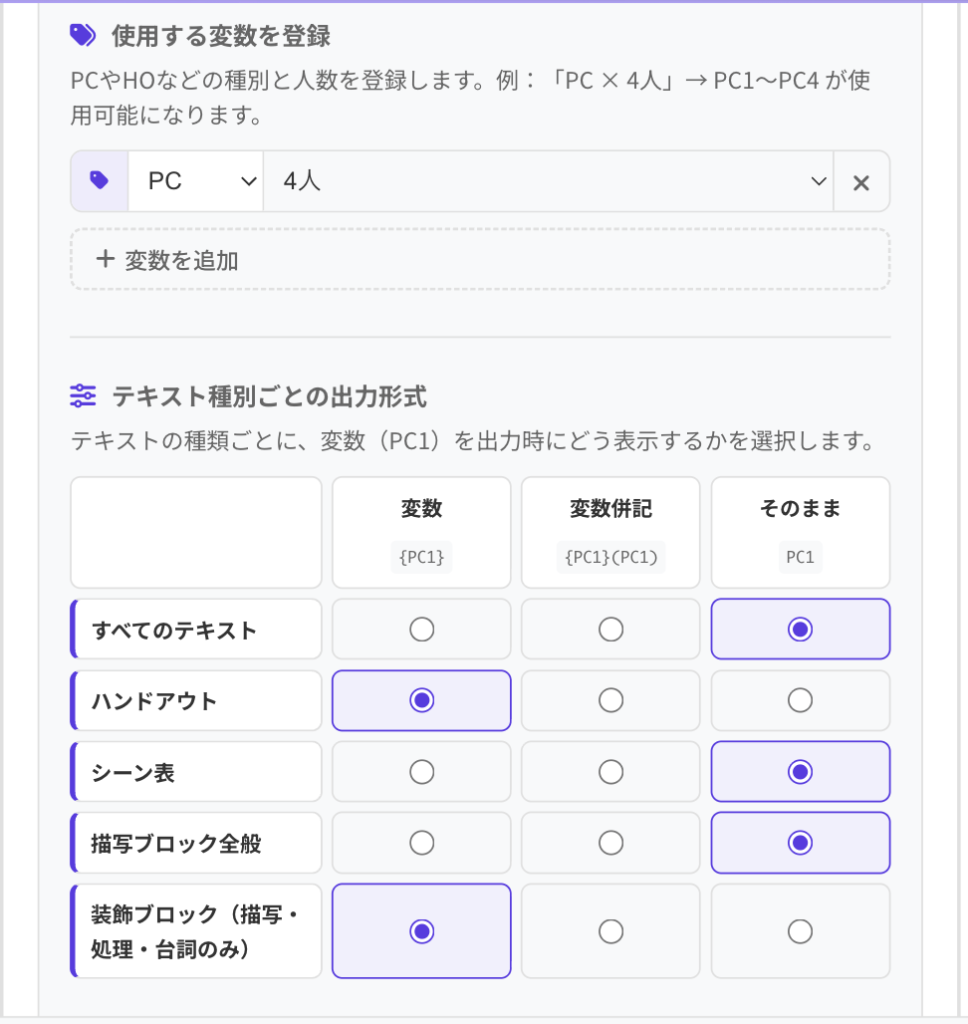This screenshot has width=968, height=1024.
Task: Click the sliders icon next to テキスト種別ごとの出力形式
Action: tap(83, 396)
